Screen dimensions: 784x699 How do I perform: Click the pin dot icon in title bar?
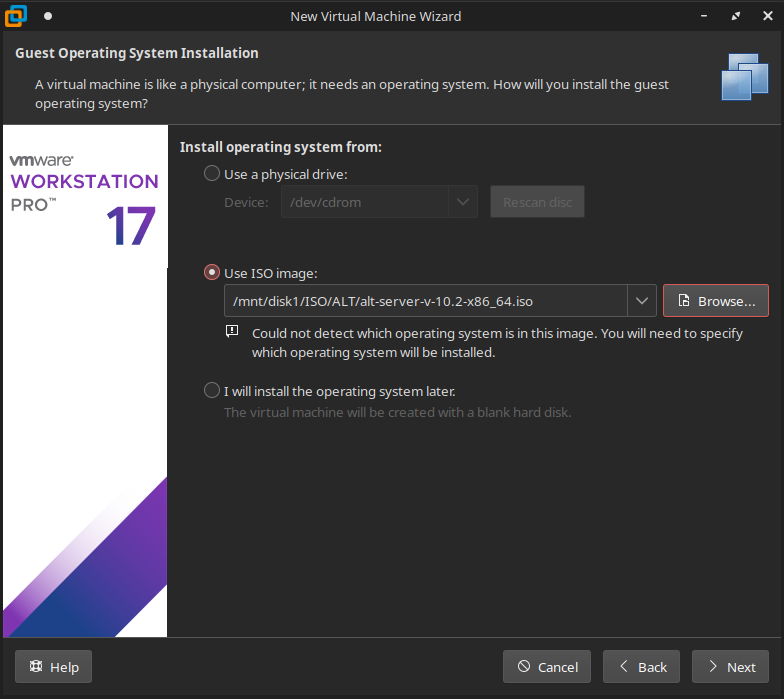point(47,16)
